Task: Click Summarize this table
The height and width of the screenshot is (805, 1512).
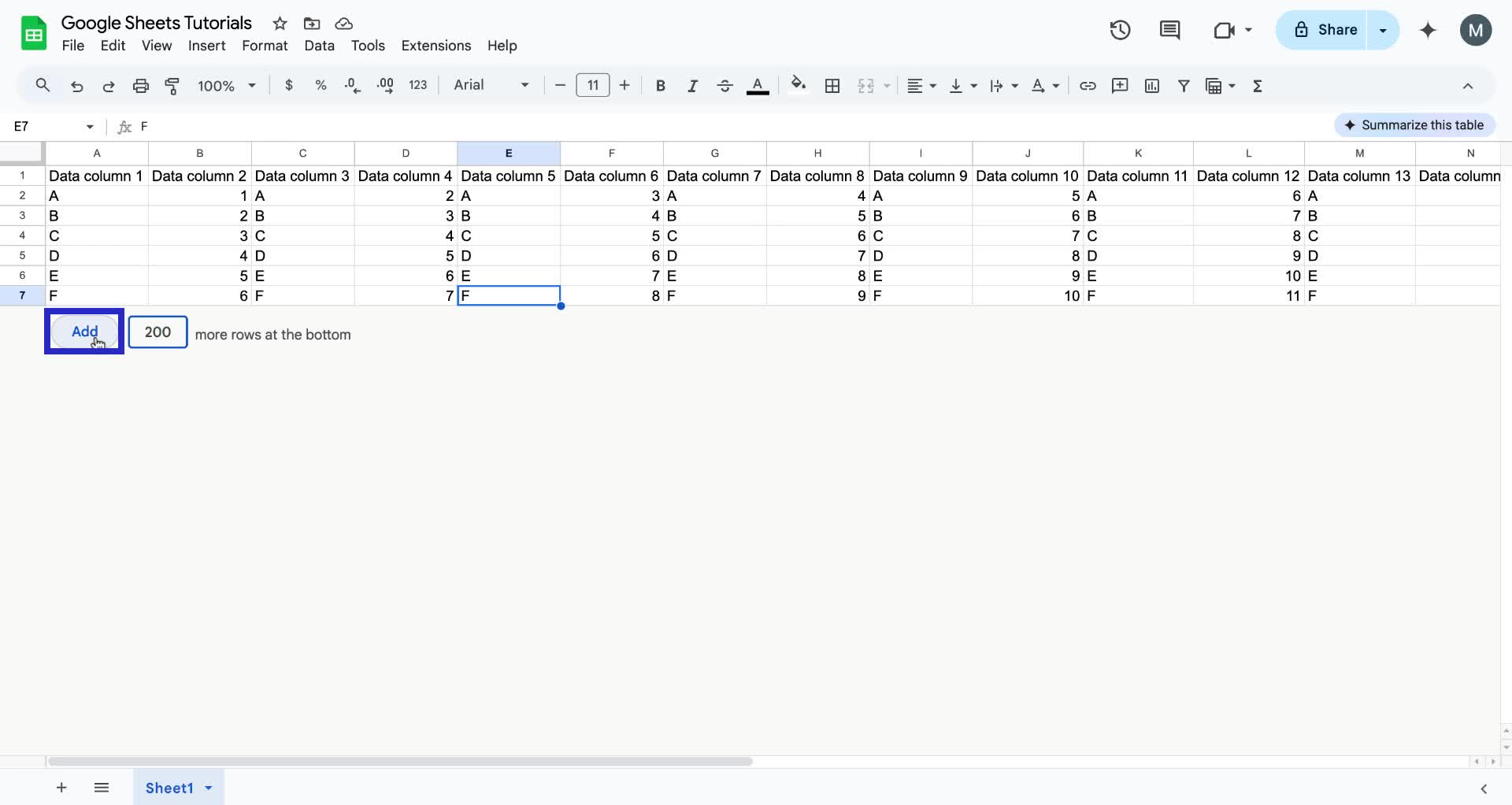Action: [x=1414, y=124]
